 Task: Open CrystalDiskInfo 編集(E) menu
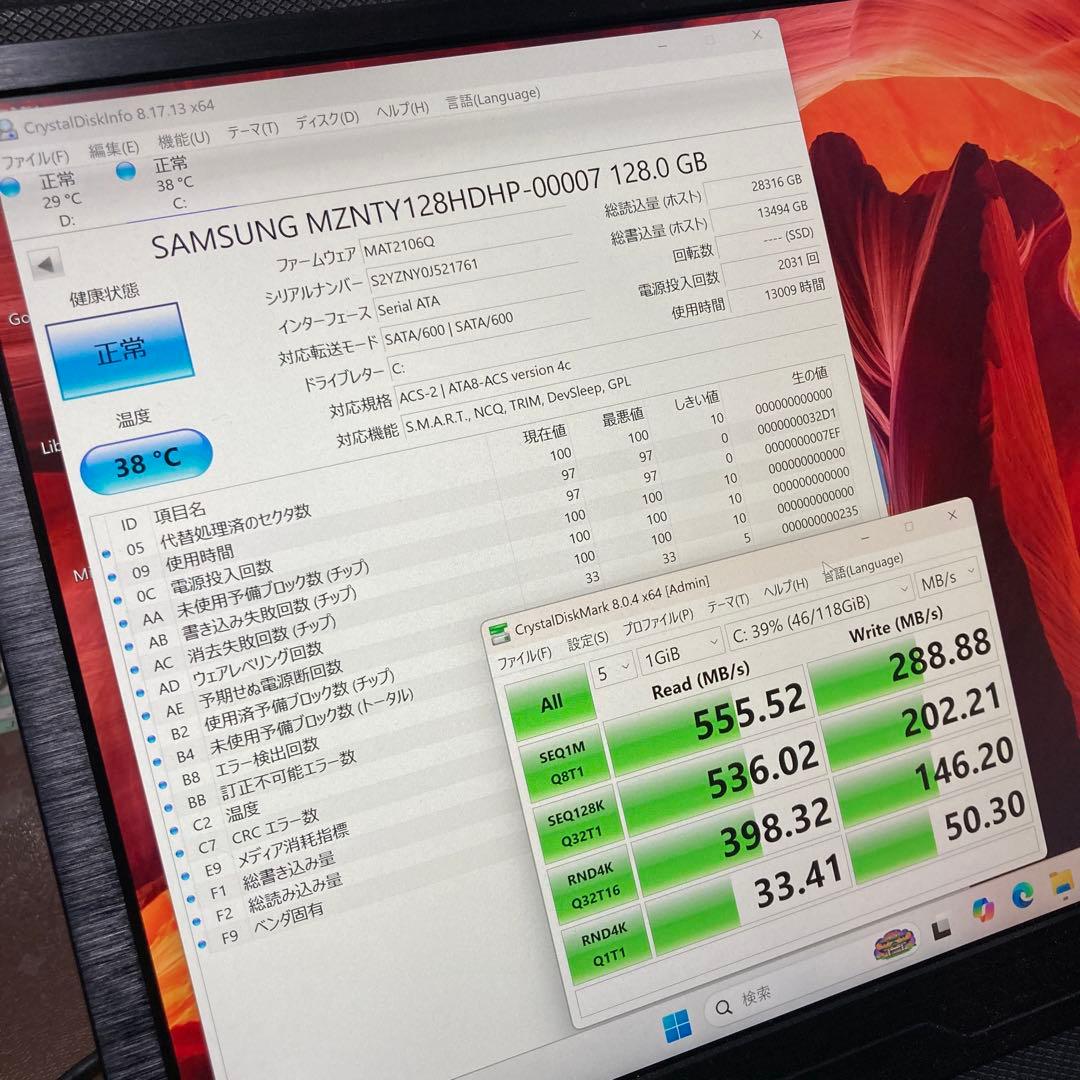(x=114, y=148)
